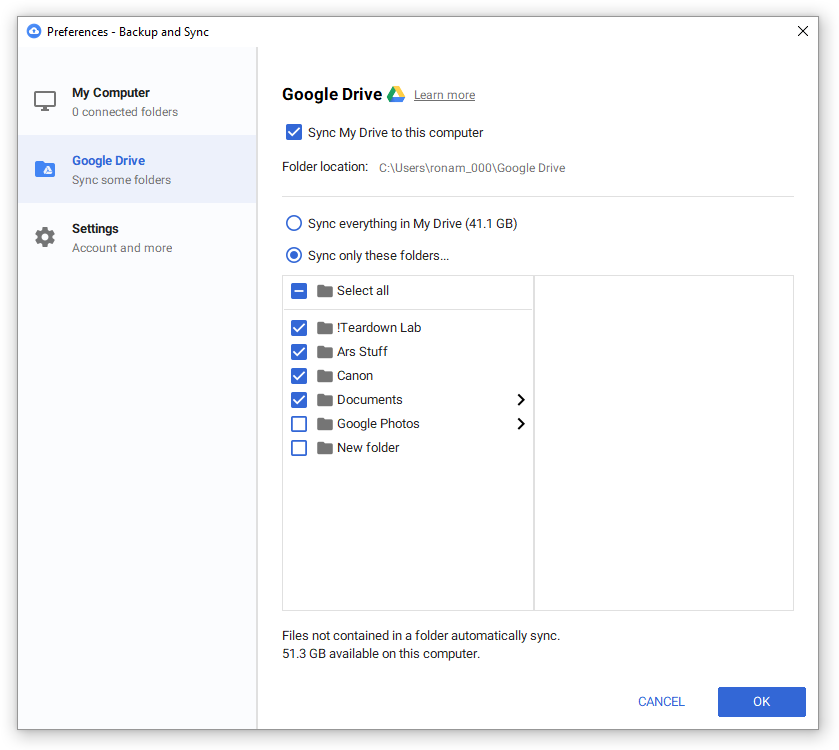Confirm preferences with OK button
Image resolution: width=839 pixels, height=750 pixels.
tap(761, 701)
